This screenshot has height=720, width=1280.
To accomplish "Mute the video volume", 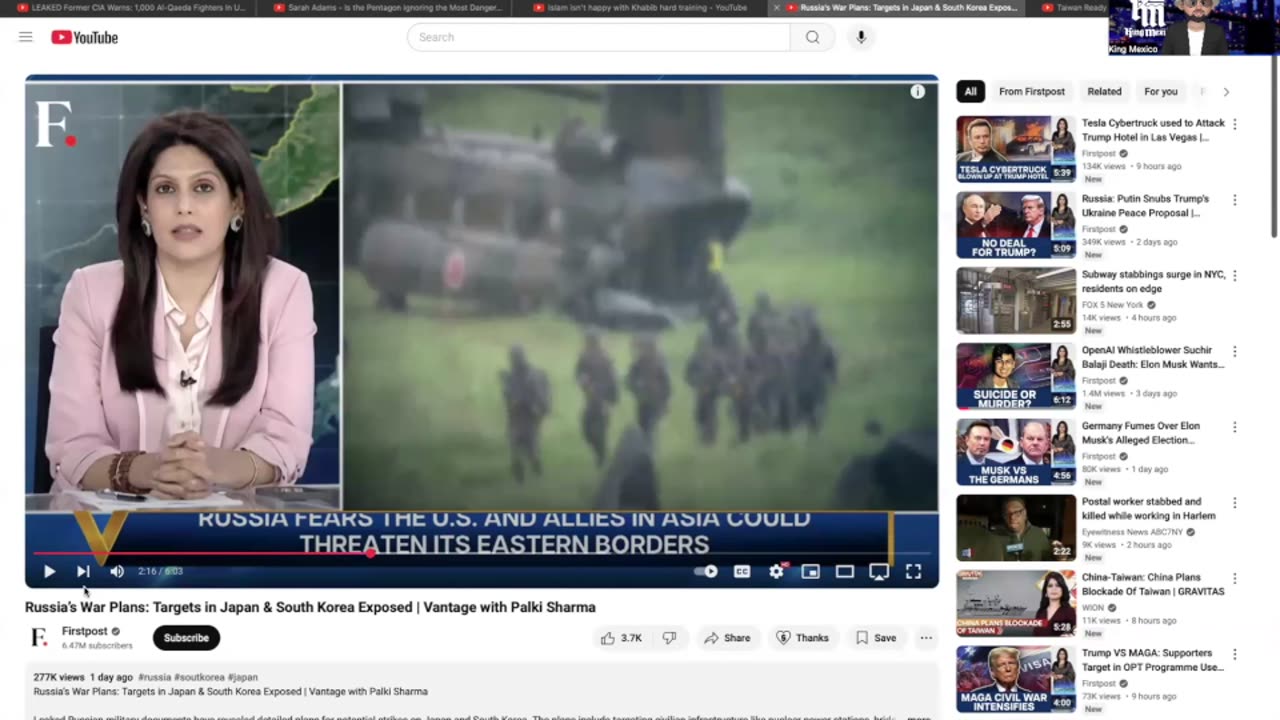I will point(117,571).
